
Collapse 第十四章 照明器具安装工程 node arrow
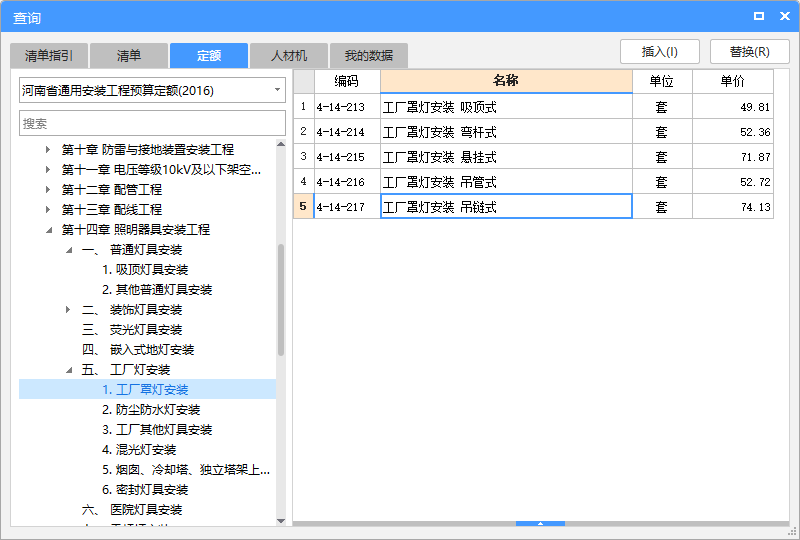pyautogui.click(x=48, y=230)
